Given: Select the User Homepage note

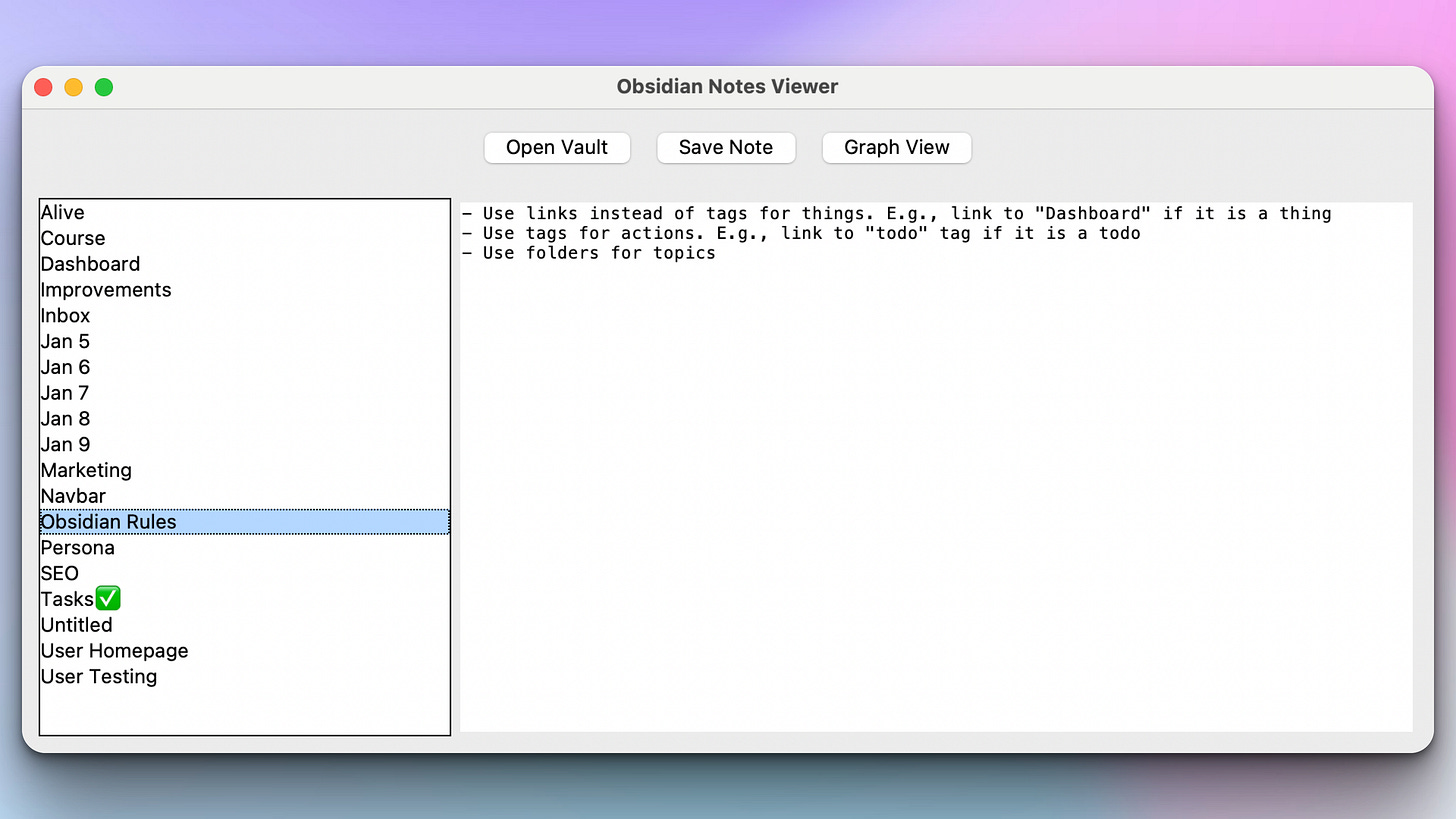Looking at the screenshot, I should click(245, 651).
